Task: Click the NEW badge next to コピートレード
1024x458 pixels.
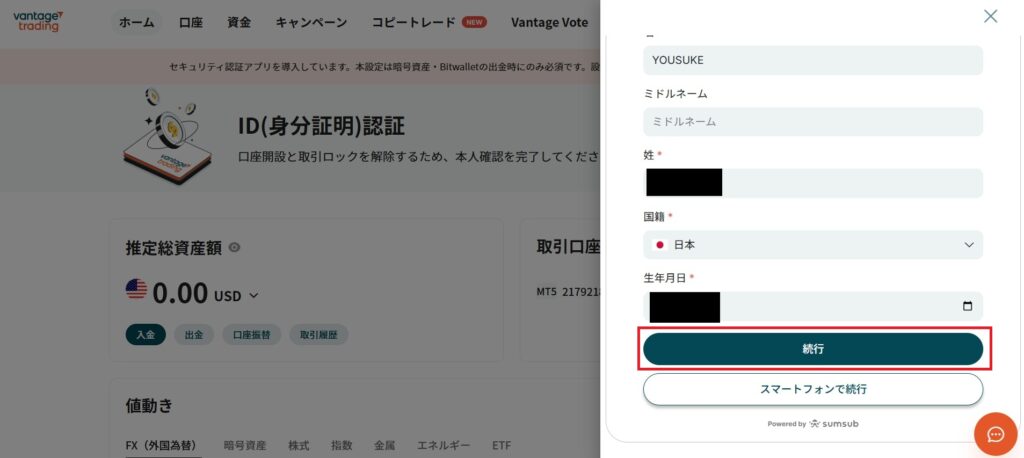Action: pos(474,22)
